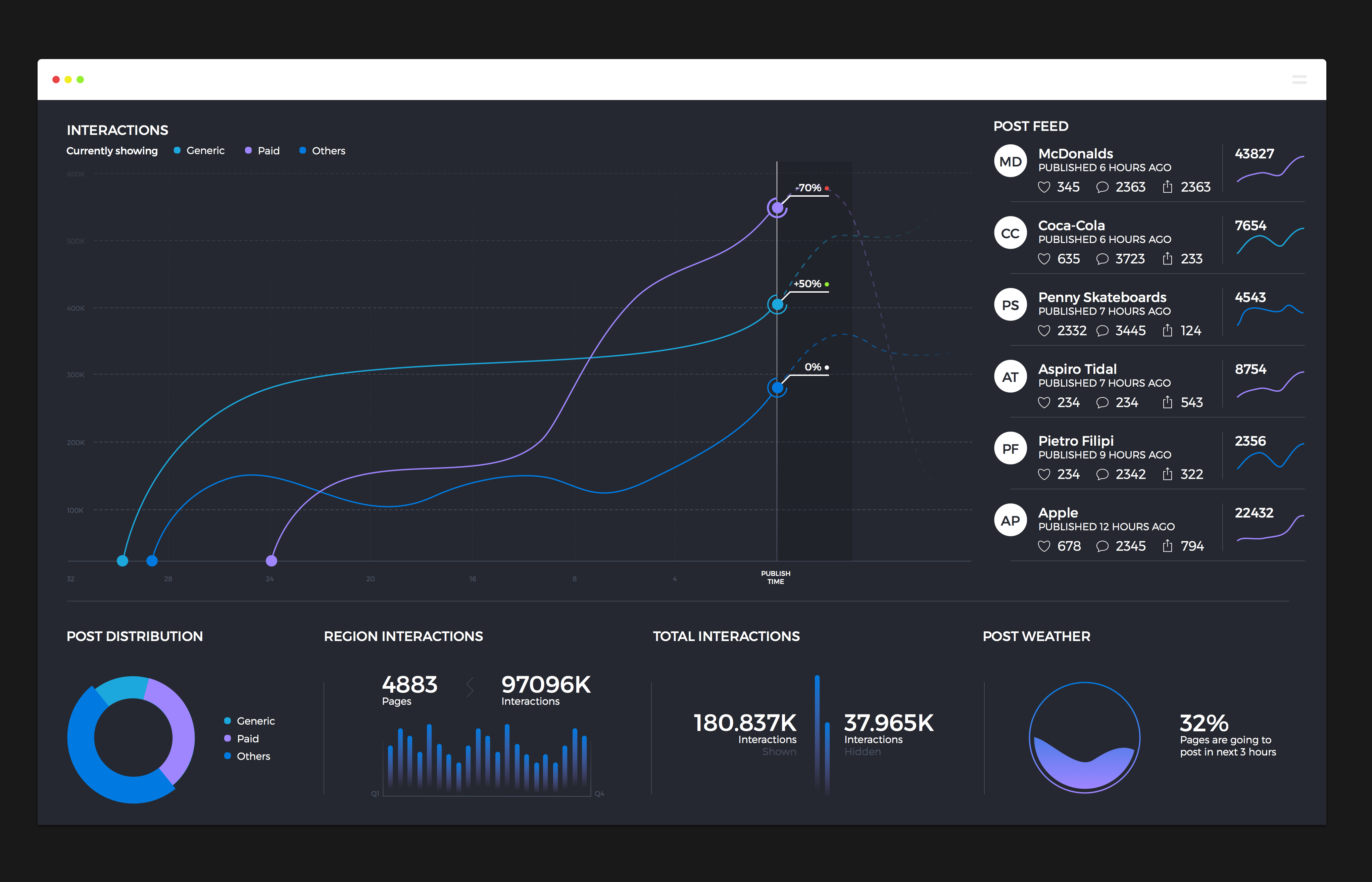Open the comment icon on Aspiro Tidal

(1102, 403)
